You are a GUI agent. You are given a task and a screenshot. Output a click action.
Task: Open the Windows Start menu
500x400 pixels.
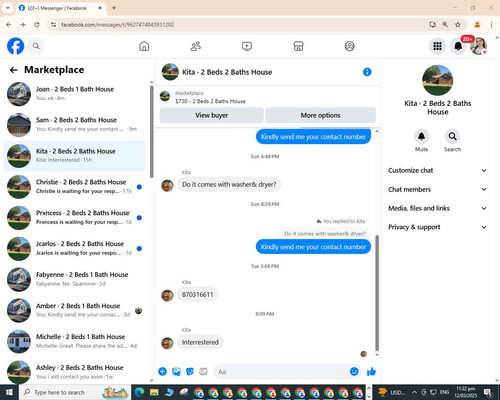pos(9,392)
